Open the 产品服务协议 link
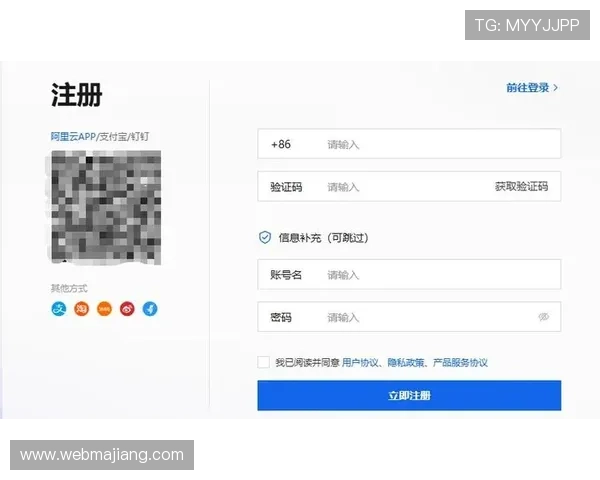This screenshot has width=600, height=480. pos(460,362)
